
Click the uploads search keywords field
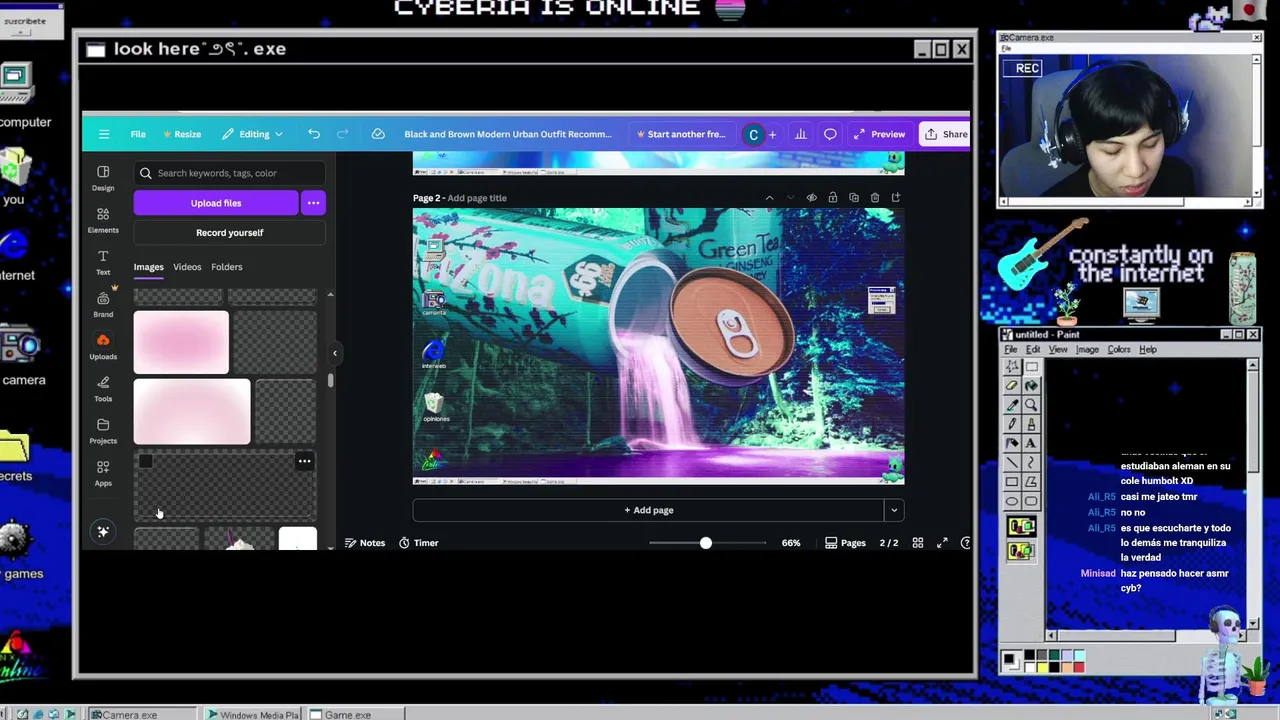[229, 173]
